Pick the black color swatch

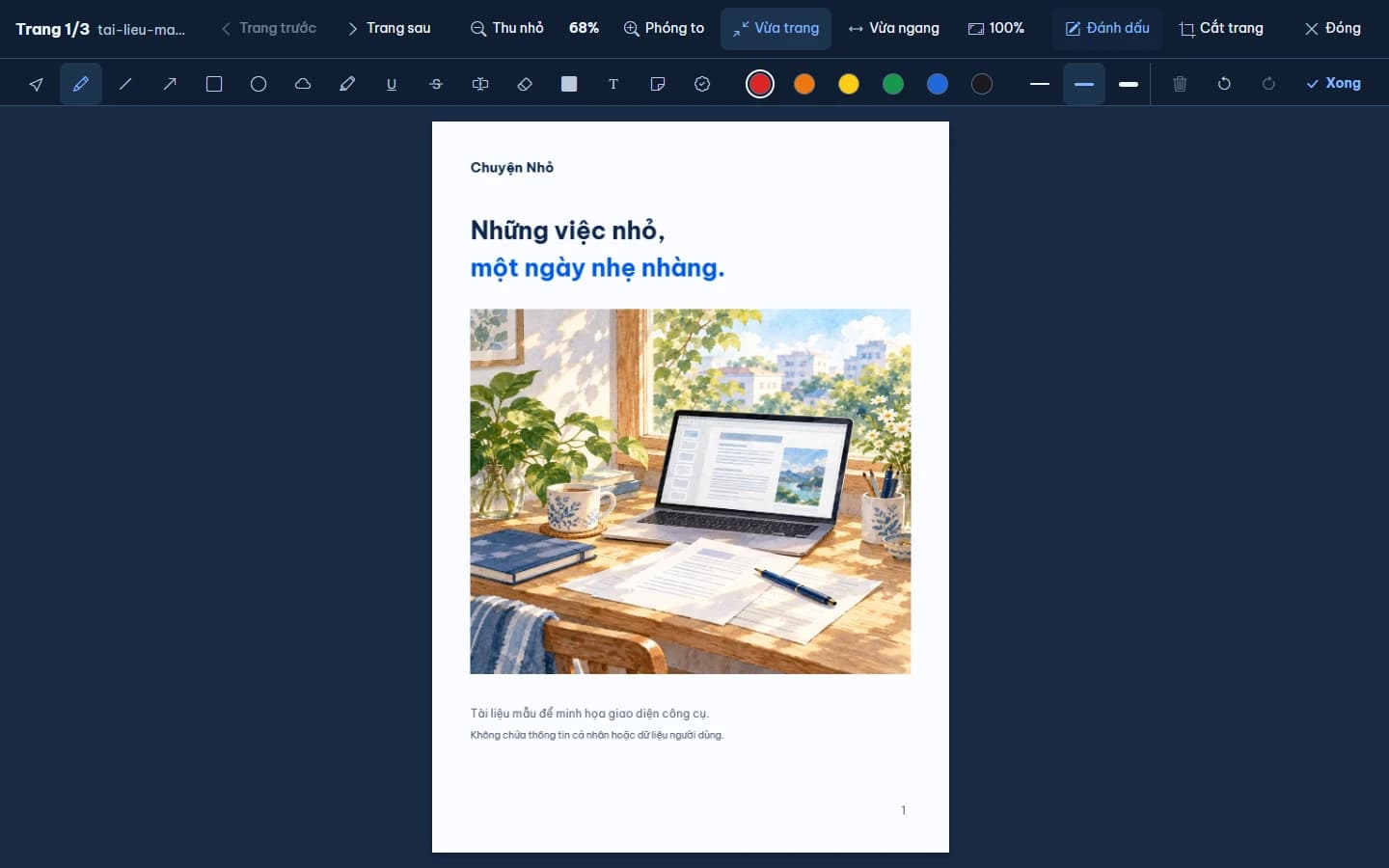click(x=982, y=84)
